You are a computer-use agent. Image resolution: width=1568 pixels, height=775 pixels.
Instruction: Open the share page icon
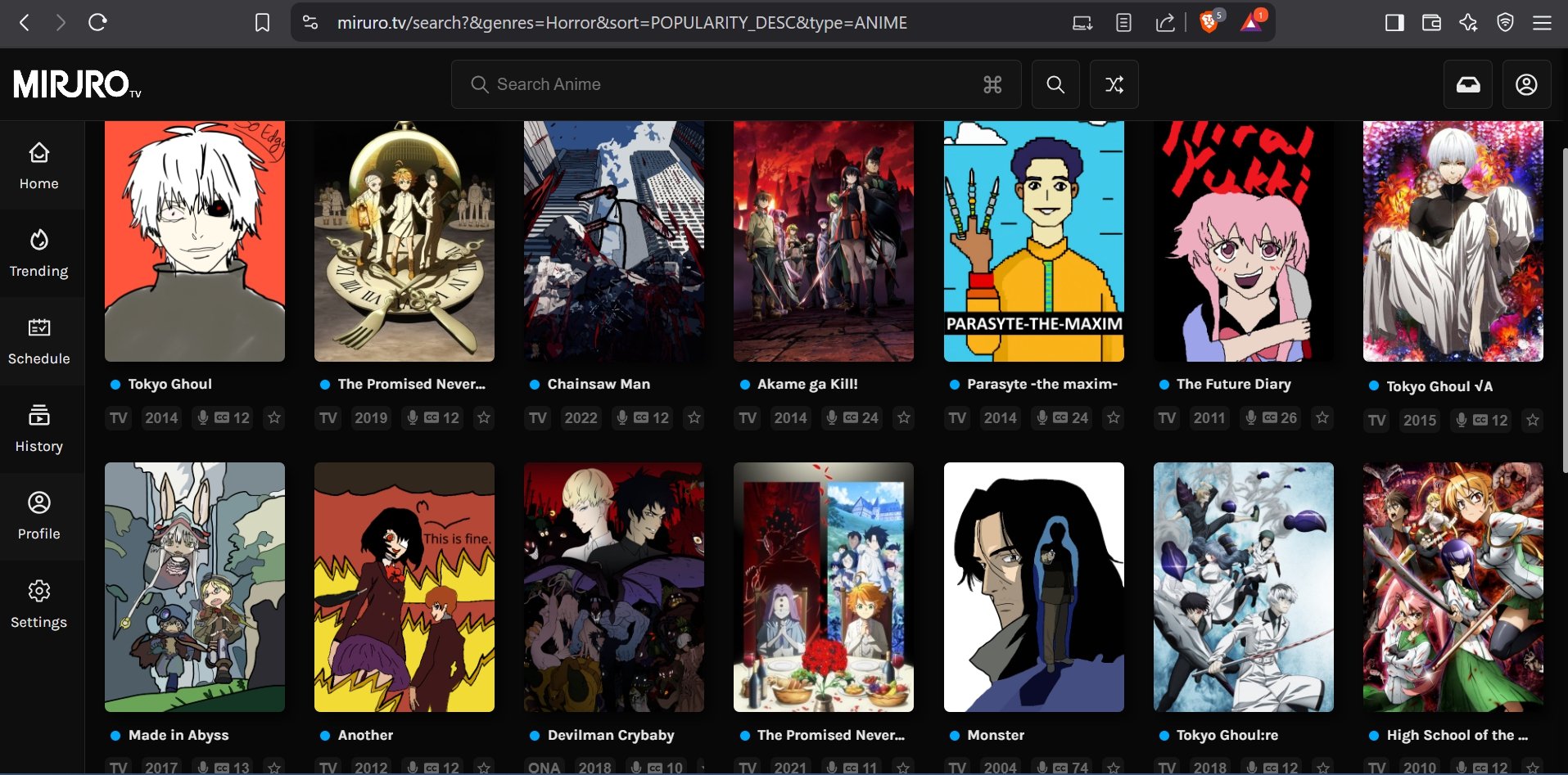1165,23
